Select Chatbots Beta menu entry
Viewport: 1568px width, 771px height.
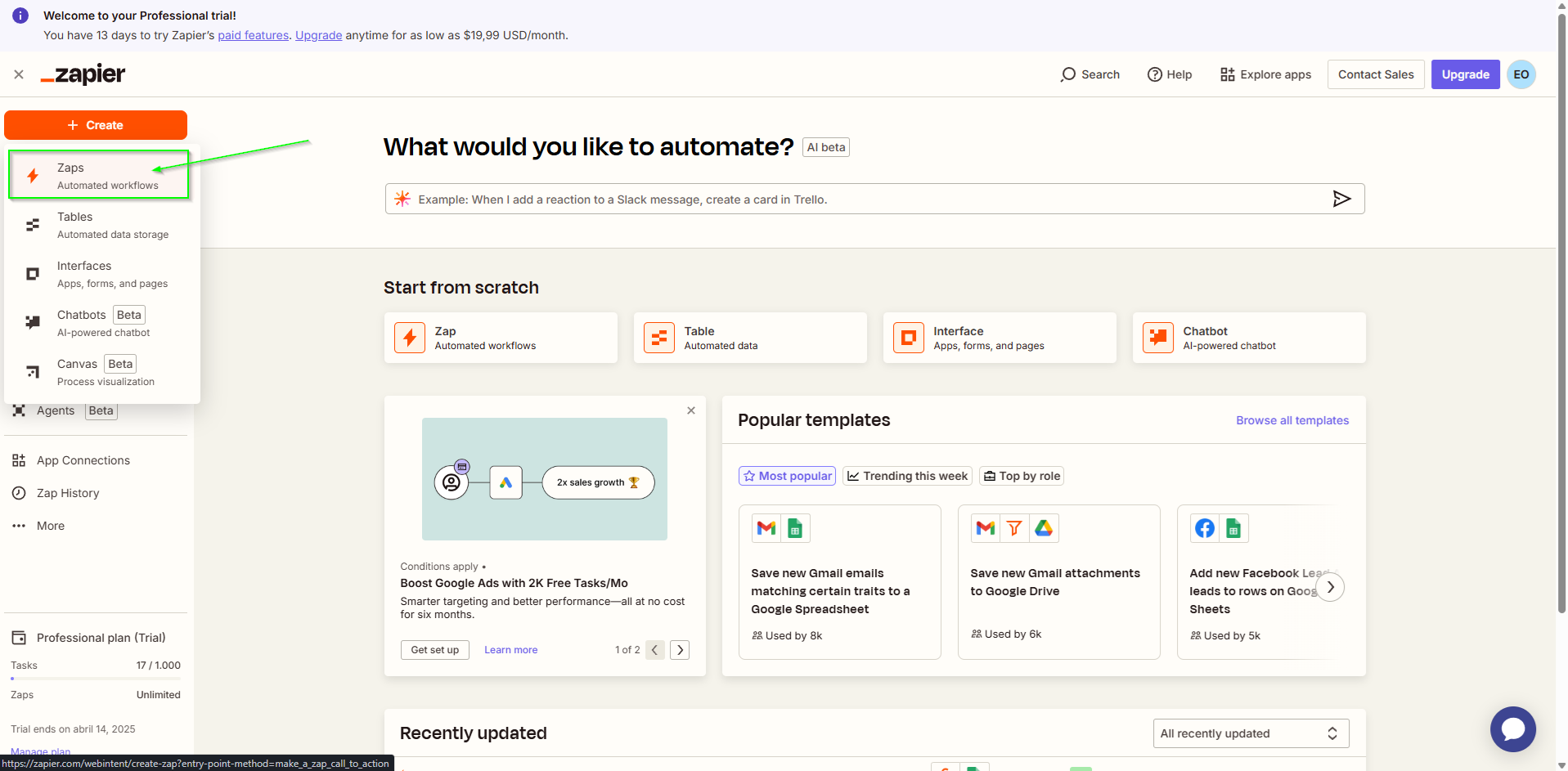[102, 323]
